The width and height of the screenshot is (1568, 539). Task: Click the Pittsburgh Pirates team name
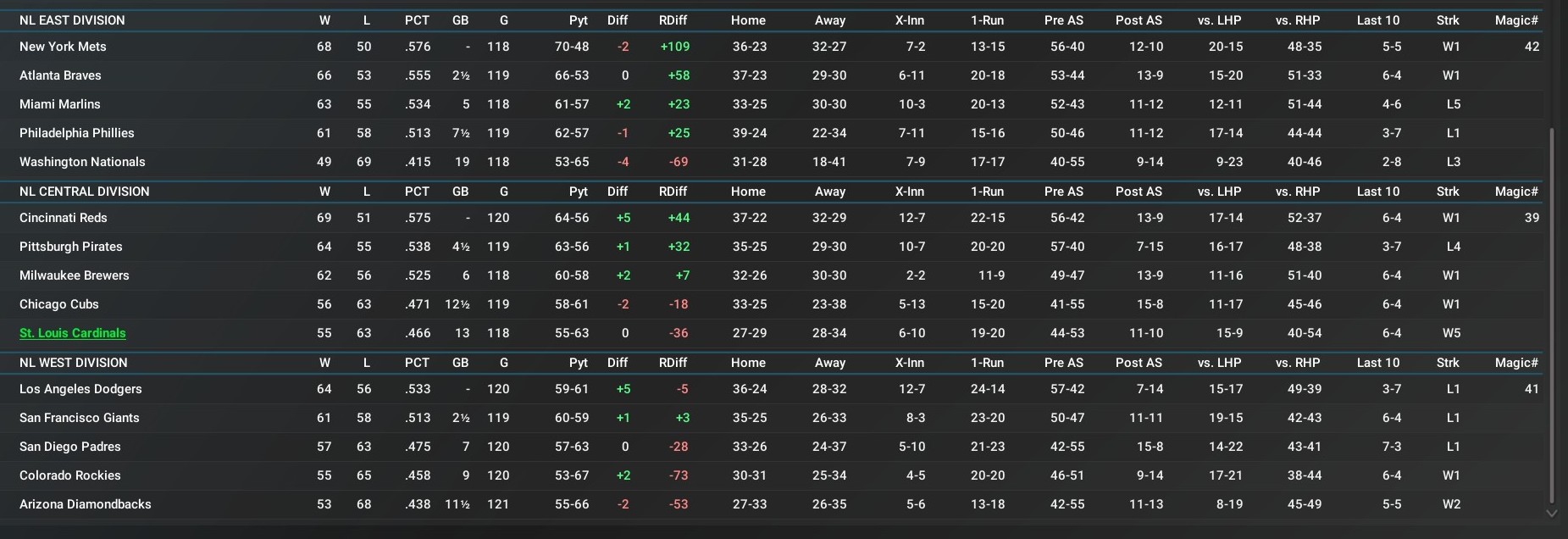click(x=70, y=247)
